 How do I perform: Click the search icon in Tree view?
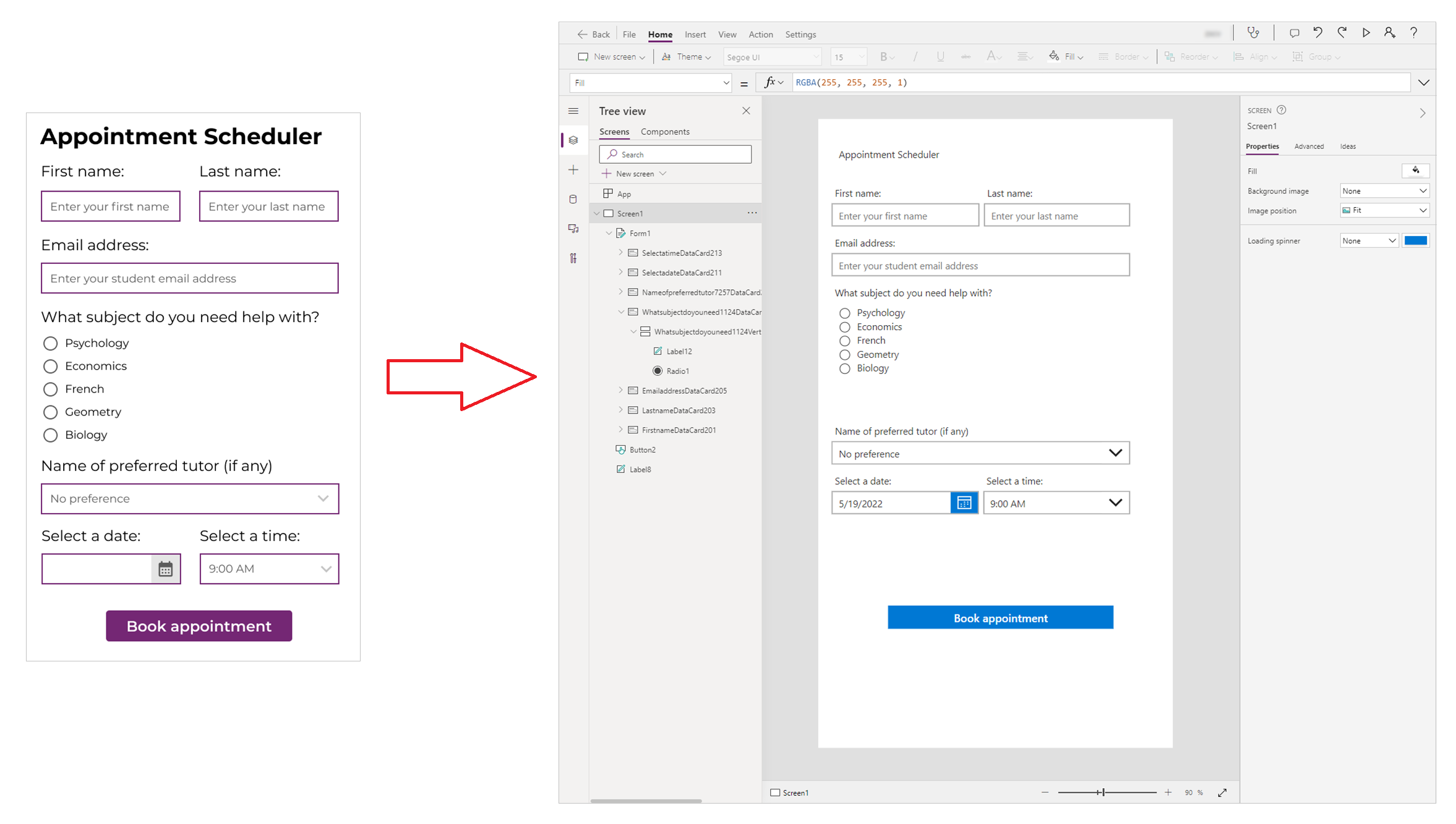(x=612, y=154)
